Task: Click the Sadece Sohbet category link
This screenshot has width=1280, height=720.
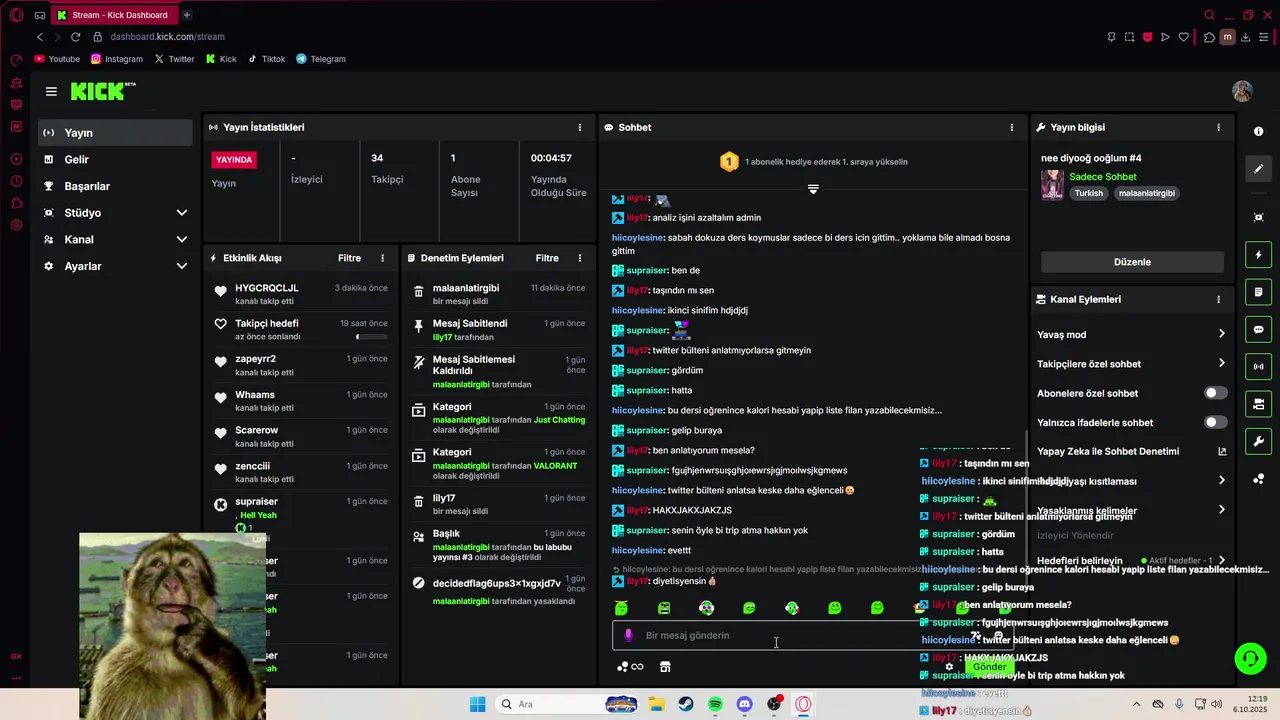Action: pos(1103,177)
